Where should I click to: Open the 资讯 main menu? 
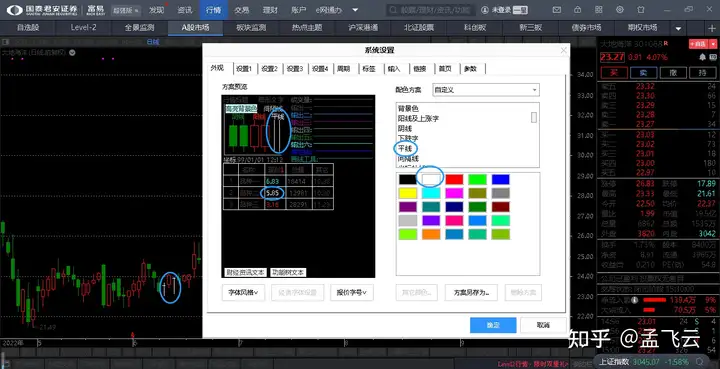[185, 10]
